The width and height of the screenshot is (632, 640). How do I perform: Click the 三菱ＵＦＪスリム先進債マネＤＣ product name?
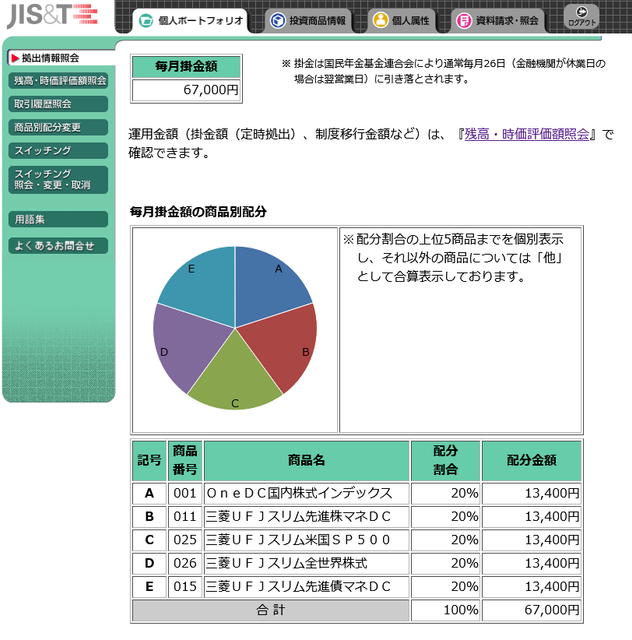298,587
